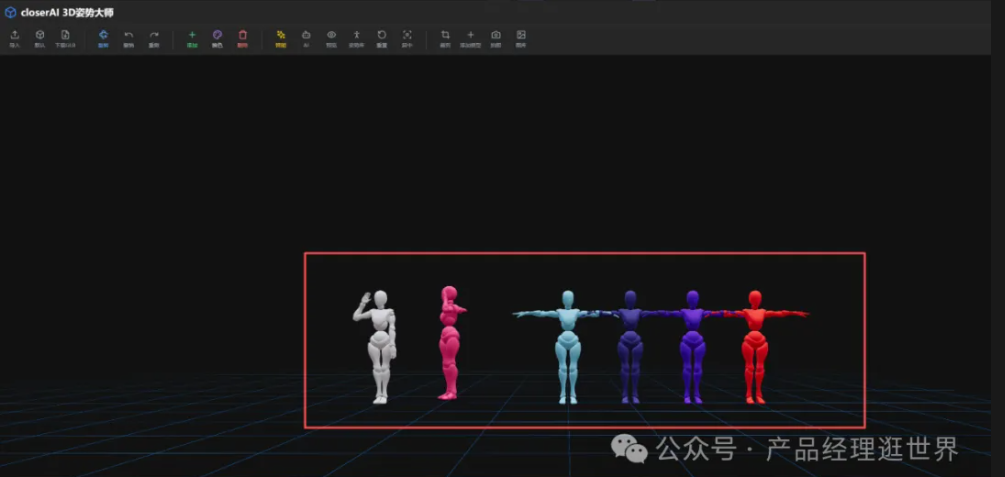Image resolution: width=1005 pixels, height=477 pixels.
Task: Click the blue rotate tool icon
Action: coord(103,35)
